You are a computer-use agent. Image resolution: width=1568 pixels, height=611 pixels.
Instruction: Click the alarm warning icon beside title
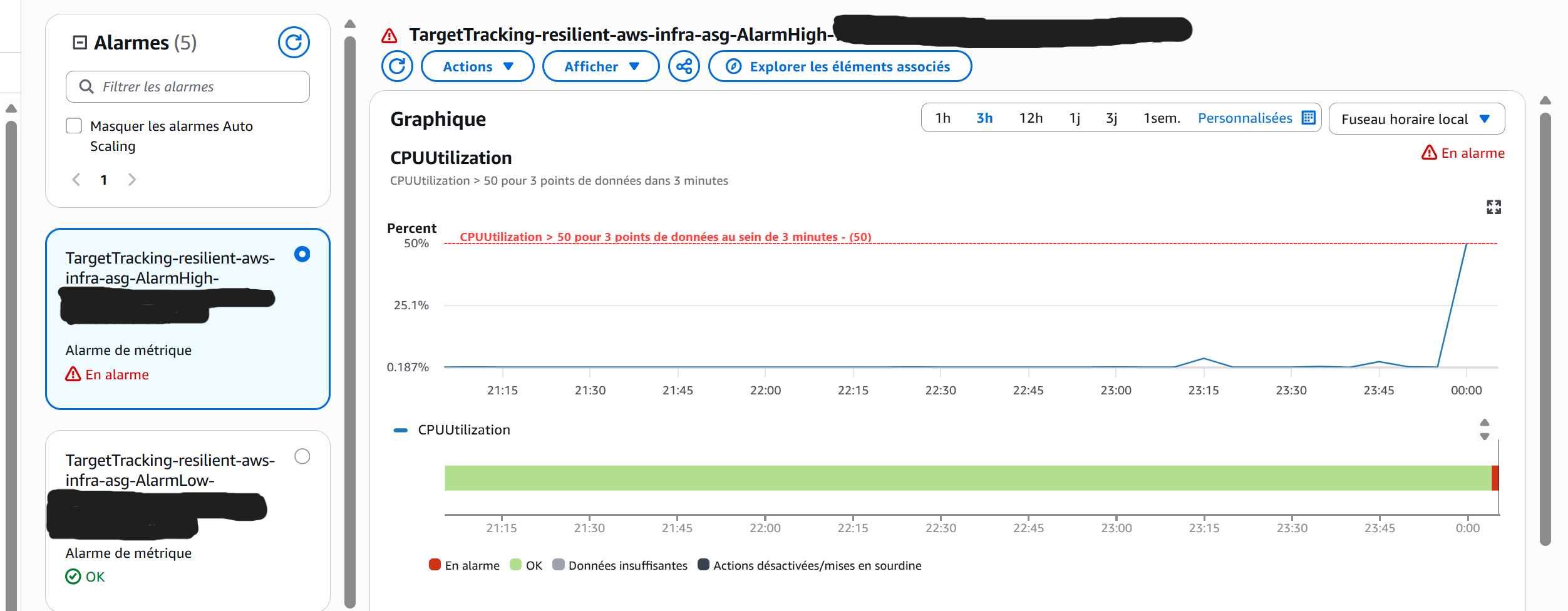pos(389,36)
